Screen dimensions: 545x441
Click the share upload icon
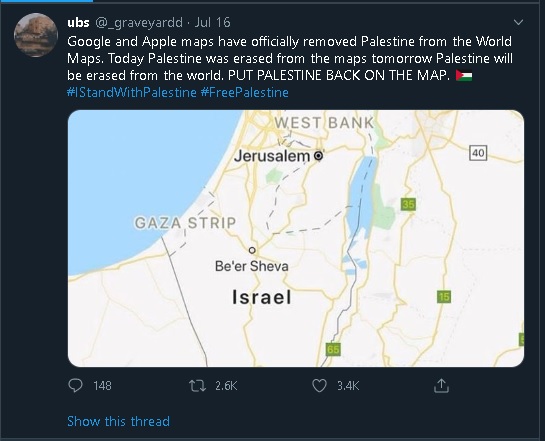coord(441,386)
